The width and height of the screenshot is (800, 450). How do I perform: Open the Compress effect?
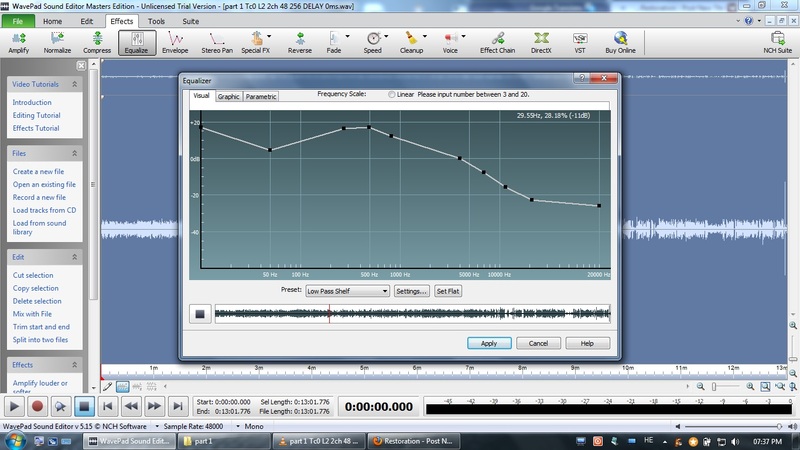point(97,43)
